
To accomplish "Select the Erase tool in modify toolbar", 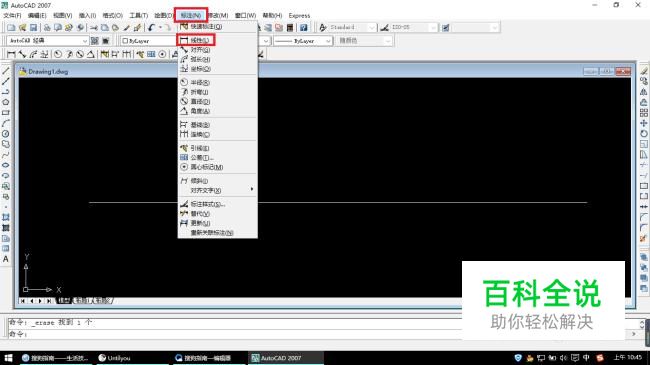I will click(643, 71).
